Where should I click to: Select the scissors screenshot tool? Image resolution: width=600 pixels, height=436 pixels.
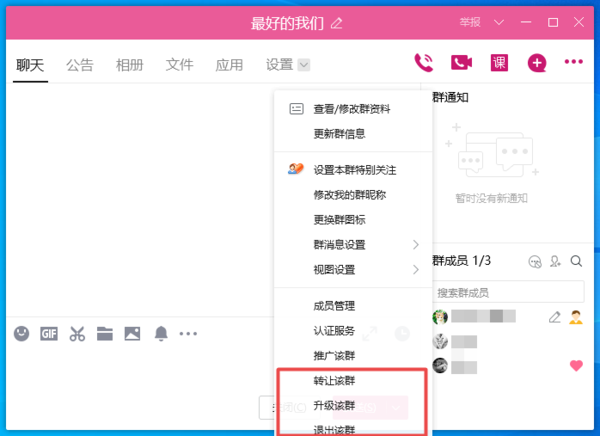[x=77, y=334]
